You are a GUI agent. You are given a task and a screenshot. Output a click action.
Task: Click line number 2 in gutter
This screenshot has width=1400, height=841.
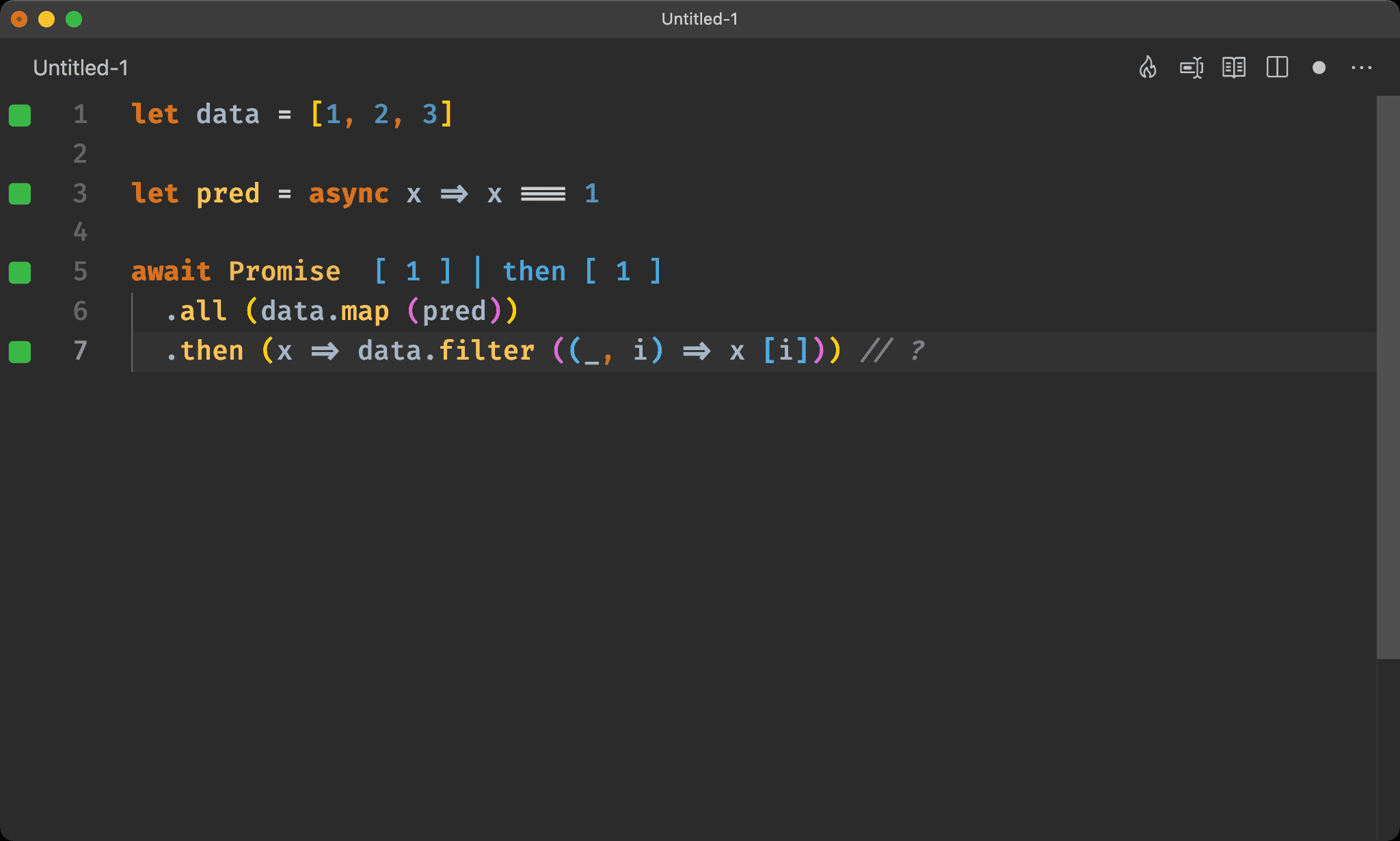81,154
